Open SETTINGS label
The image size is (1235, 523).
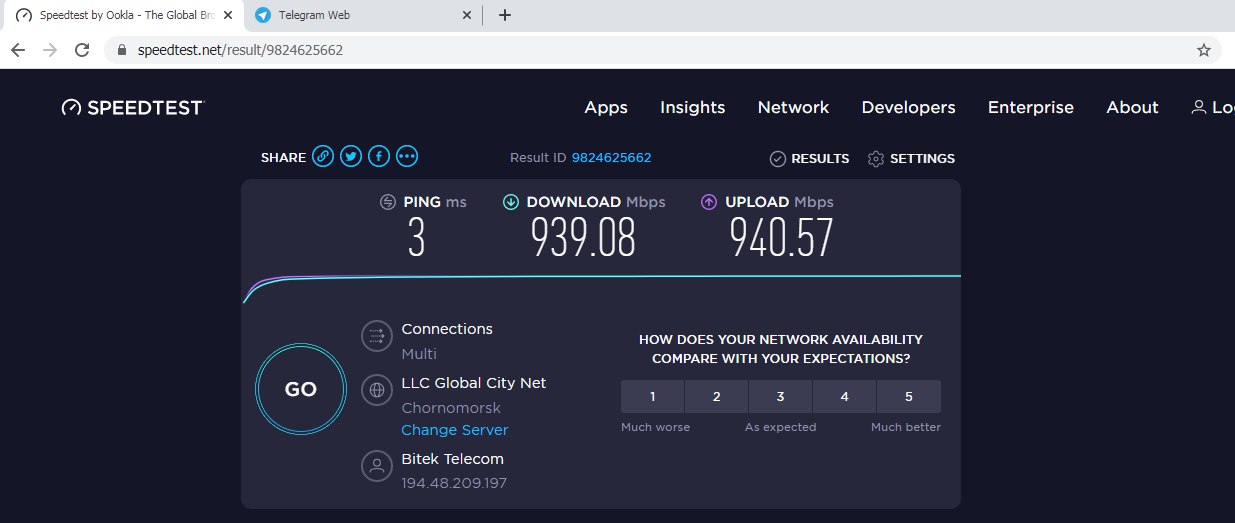pyautogui.click(x=922, y=158)
